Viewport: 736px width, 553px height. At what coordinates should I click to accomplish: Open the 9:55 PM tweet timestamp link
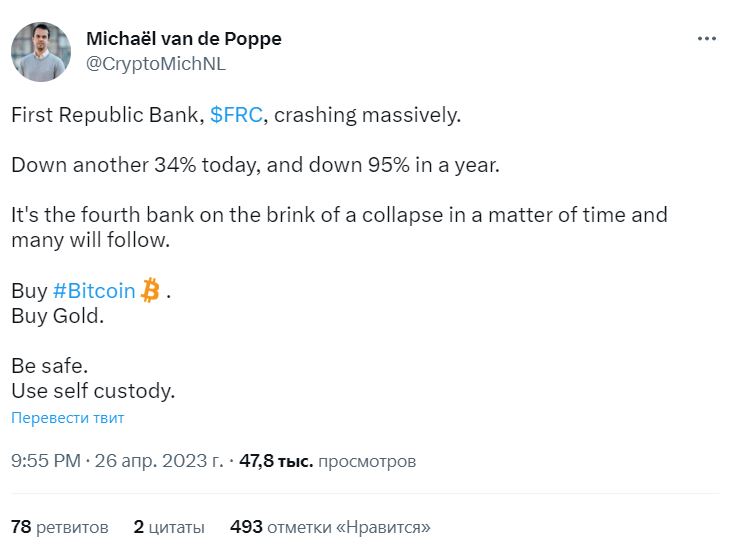click(117, 462)
